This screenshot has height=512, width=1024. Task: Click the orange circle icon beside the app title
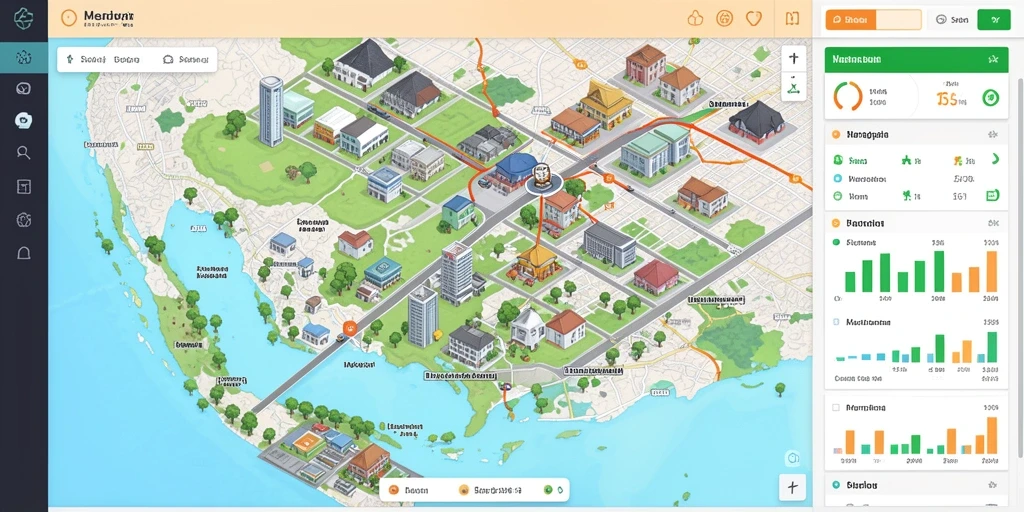pos(69,18)
